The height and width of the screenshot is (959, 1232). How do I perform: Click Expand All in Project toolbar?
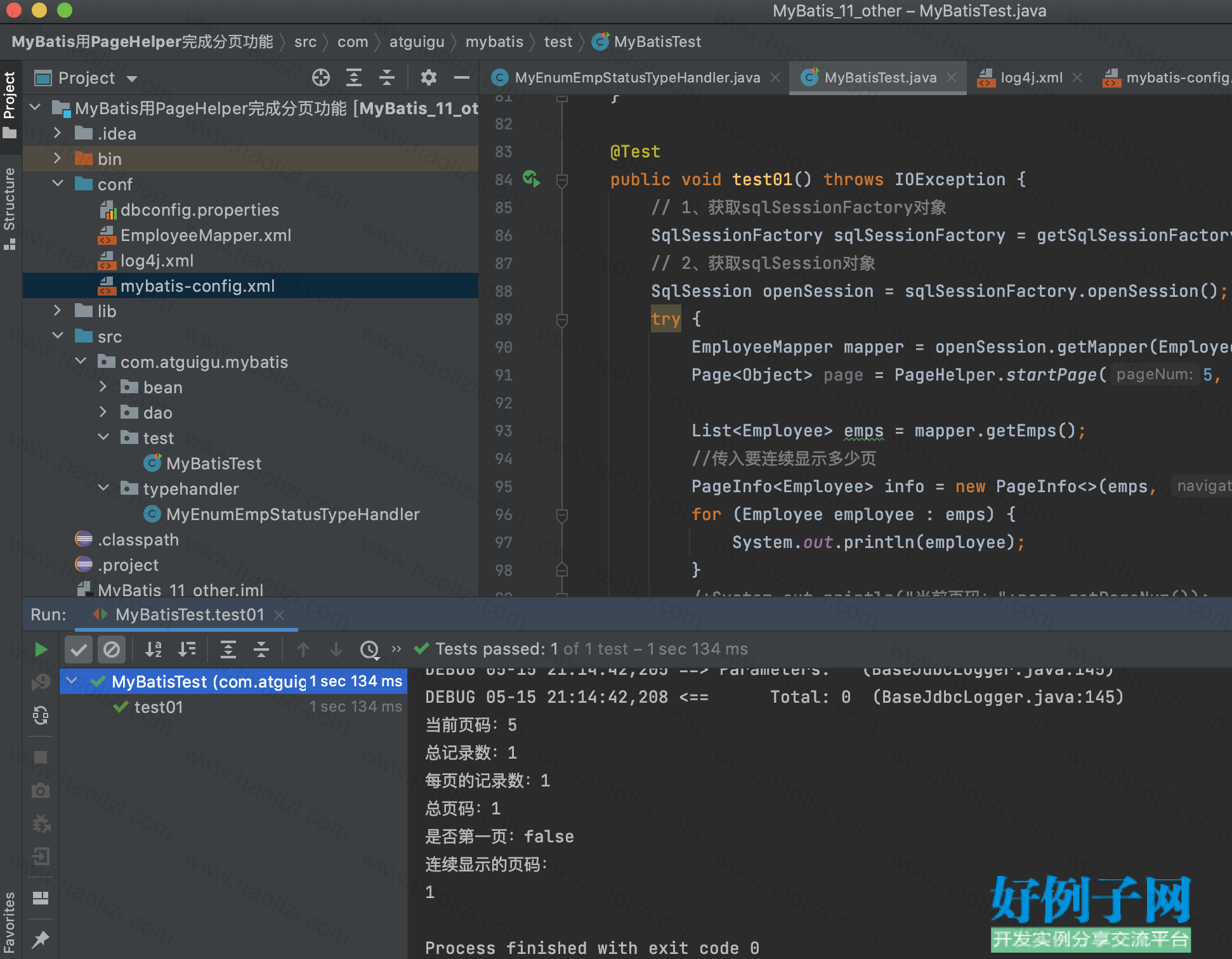[354, 78]
